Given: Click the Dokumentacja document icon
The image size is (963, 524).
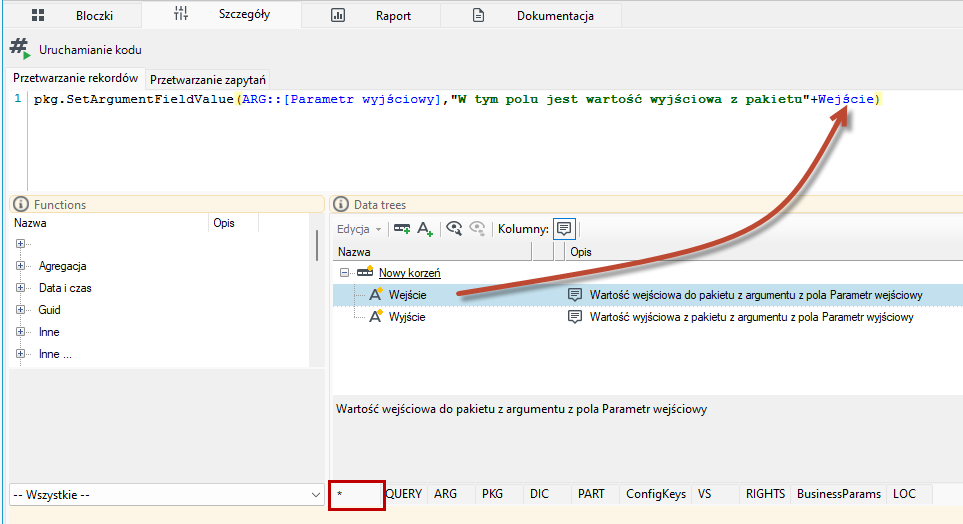Looking at the screenshot, I should tap(478, 15).
